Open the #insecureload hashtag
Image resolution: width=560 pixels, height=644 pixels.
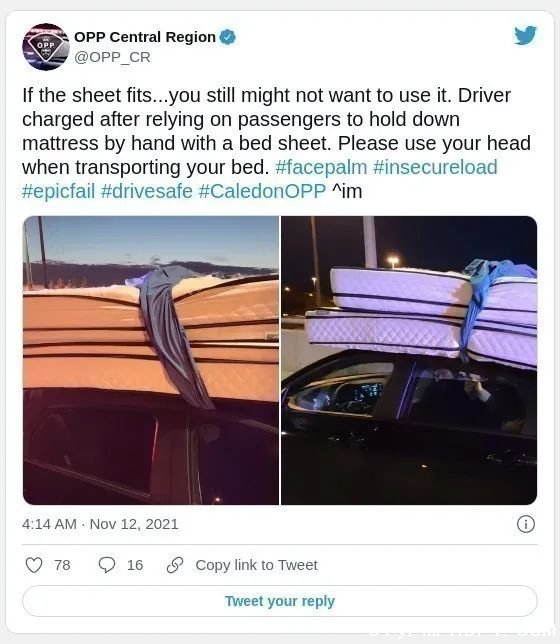point(435,167)
